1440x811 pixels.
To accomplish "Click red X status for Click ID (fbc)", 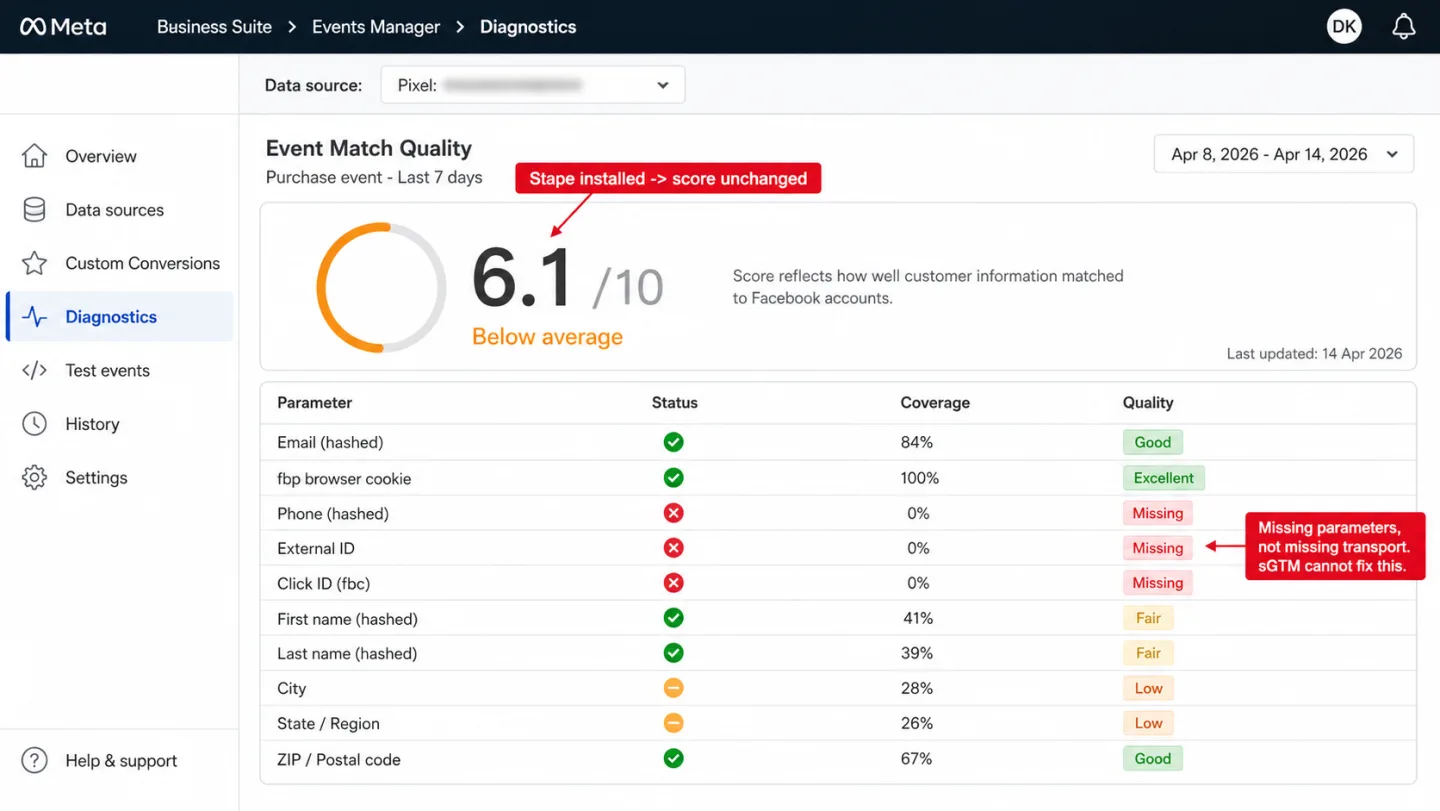I will tap(674, 583).
